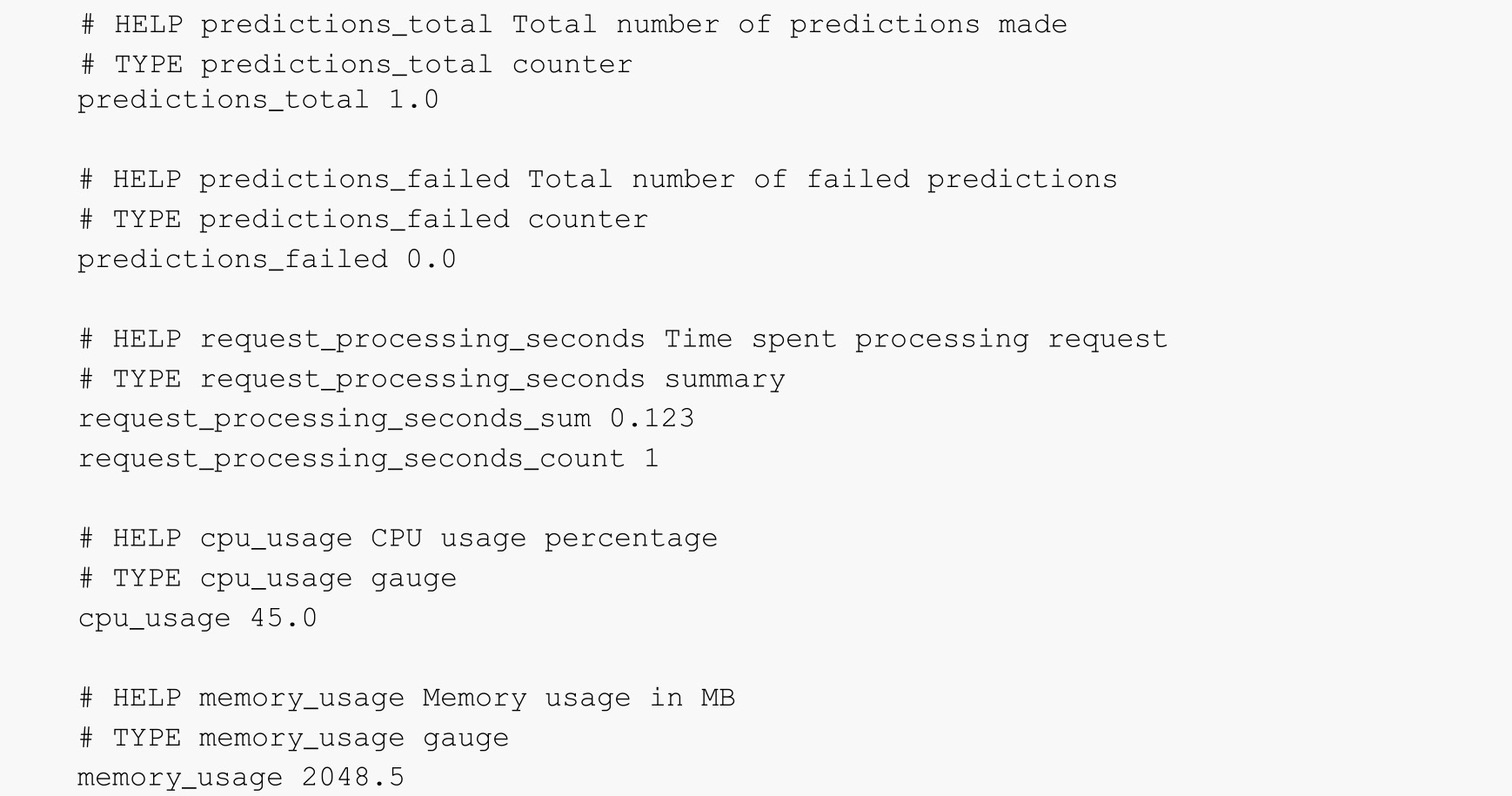Click the number 2048.5 at the bottom
The image size is (1512, 796).
(353, 777)
